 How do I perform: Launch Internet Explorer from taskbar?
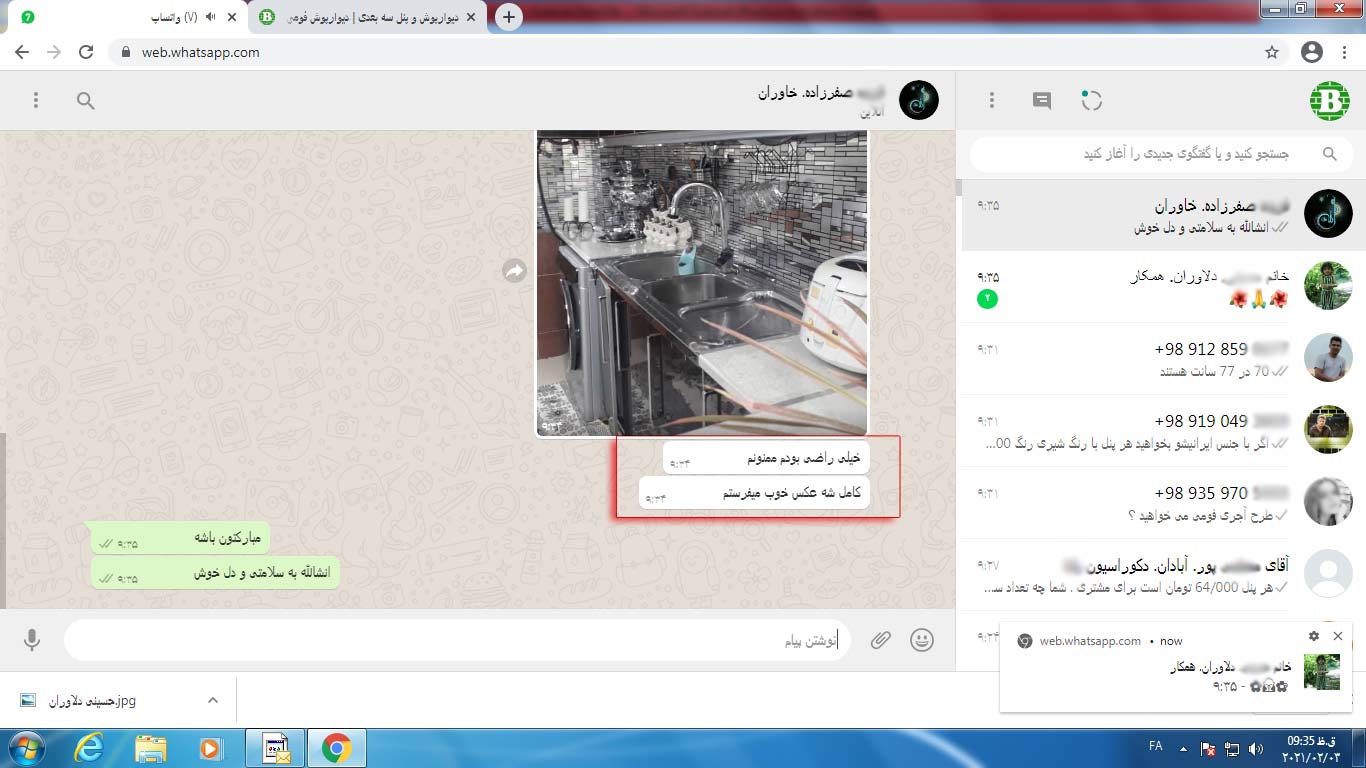pos(89,748)
